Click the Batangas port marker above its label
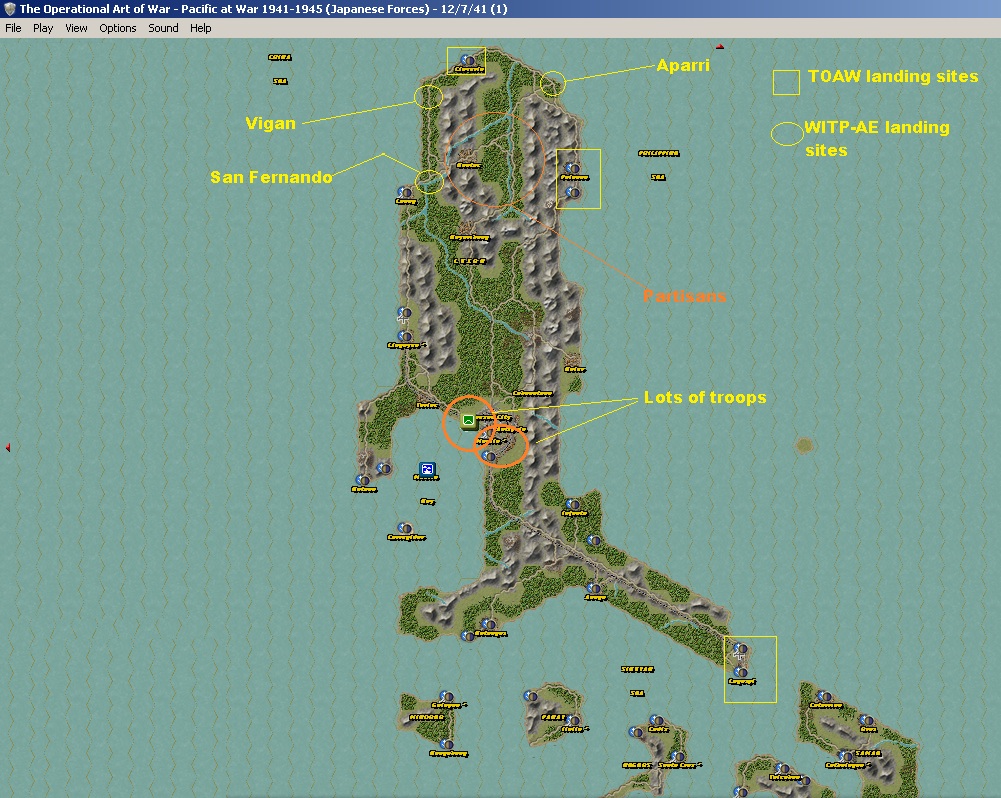The width and height of the screenshot is (1001, 798). pos(488,624)
